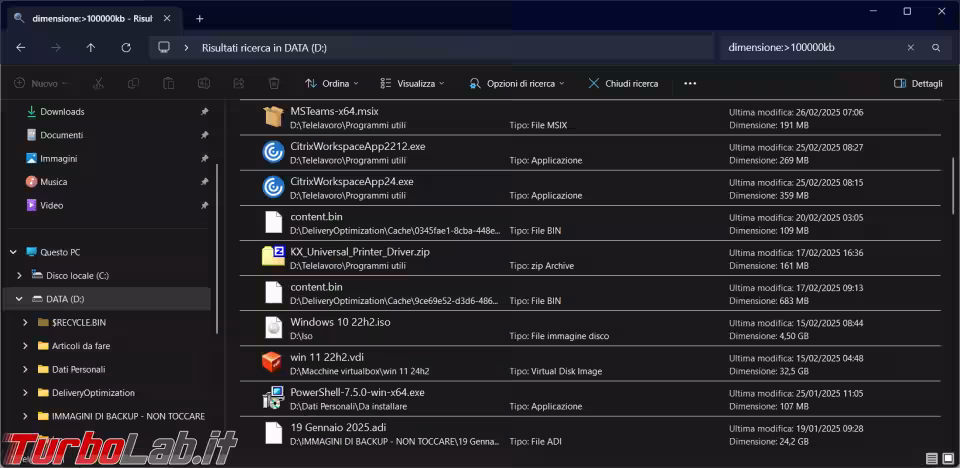This screenshot has width=960, height=468.
Task: Select win 11 22h2.vdi file
Action: (590, 364)
